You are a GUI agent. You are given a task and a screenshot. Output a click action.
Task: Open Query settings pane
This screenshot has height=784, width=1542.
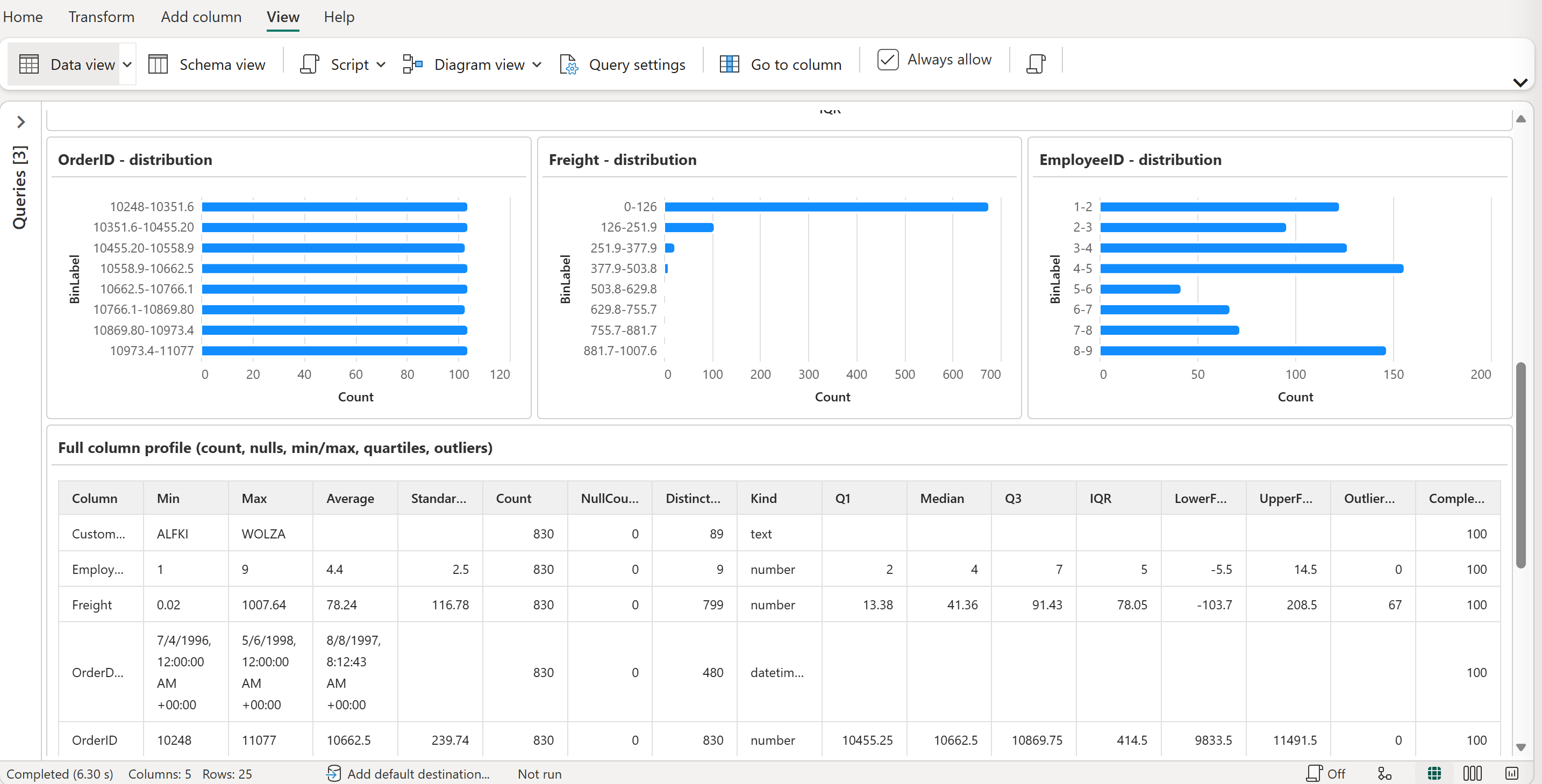point(623,64)
